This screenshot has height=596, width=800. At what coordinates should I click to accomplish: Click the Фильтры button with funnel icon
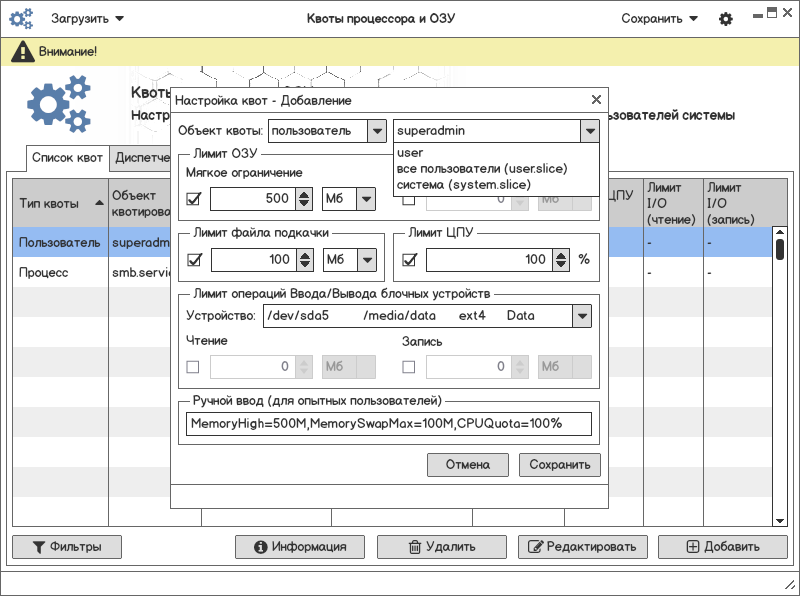coord(66,547)
